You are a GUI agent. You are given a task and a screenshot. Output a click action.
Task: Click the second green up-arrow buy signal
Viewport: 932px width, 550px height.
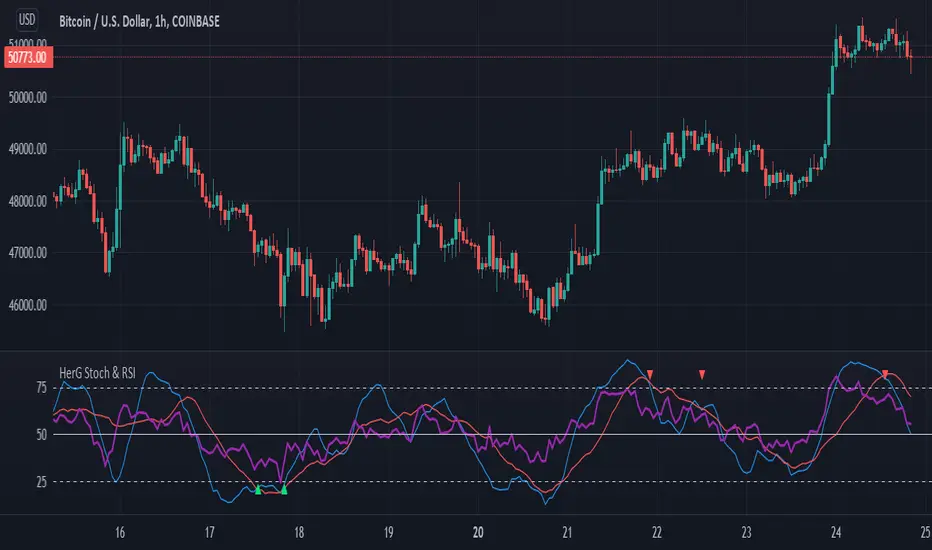[284, 490]
